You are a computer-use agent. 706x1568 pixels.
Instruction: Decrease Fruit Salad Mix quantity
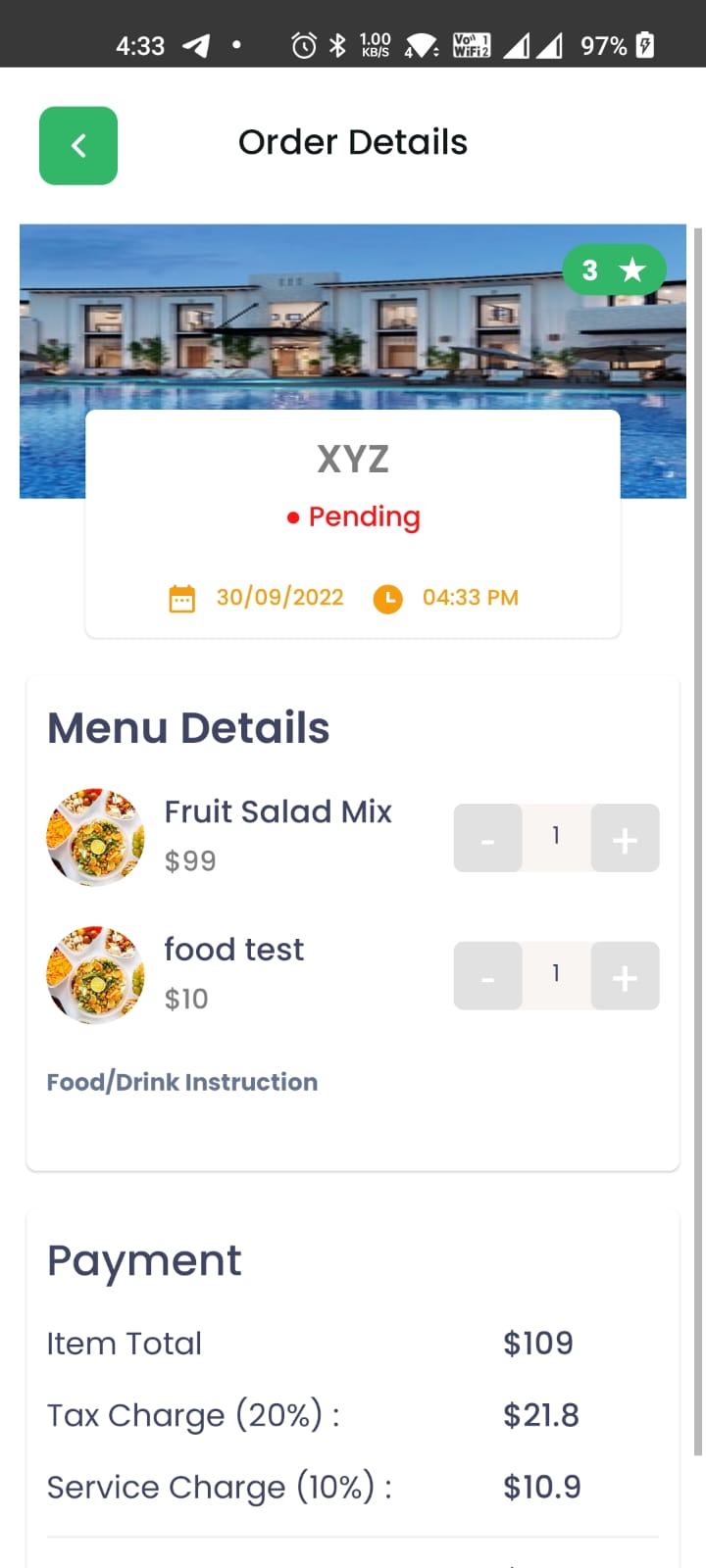(487, 839)
